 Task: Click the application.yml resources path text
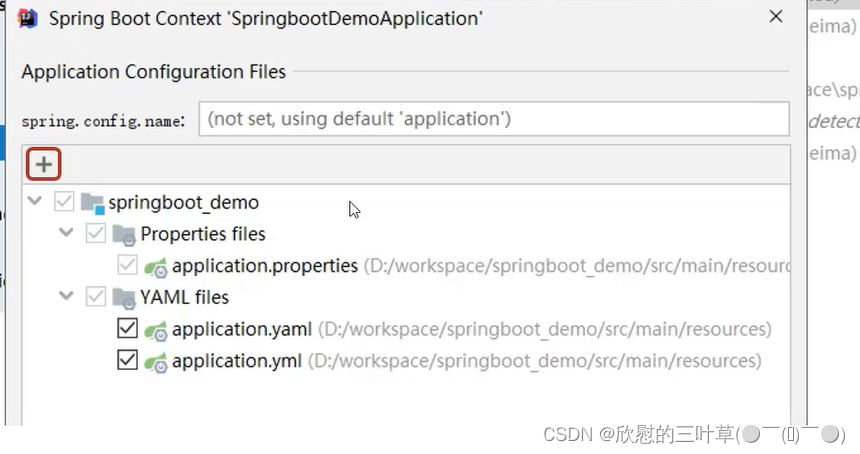click(x=535, y=361)
